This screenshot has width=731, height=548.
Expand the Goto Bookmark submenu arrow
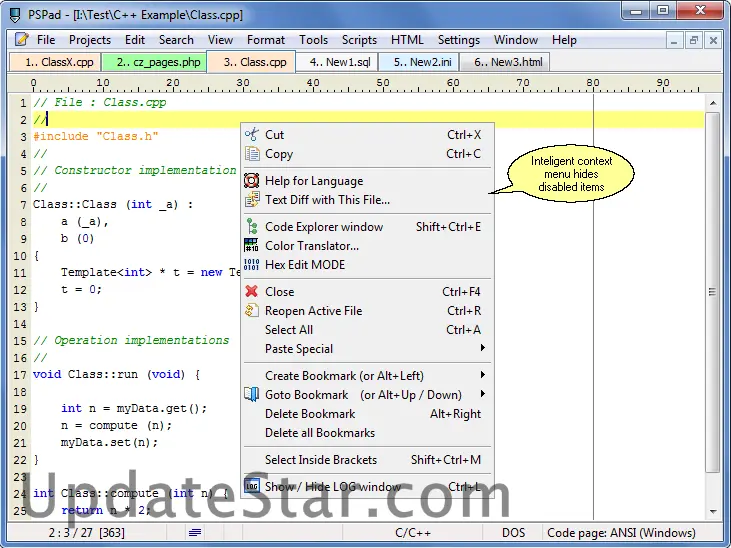click(483, 395)
